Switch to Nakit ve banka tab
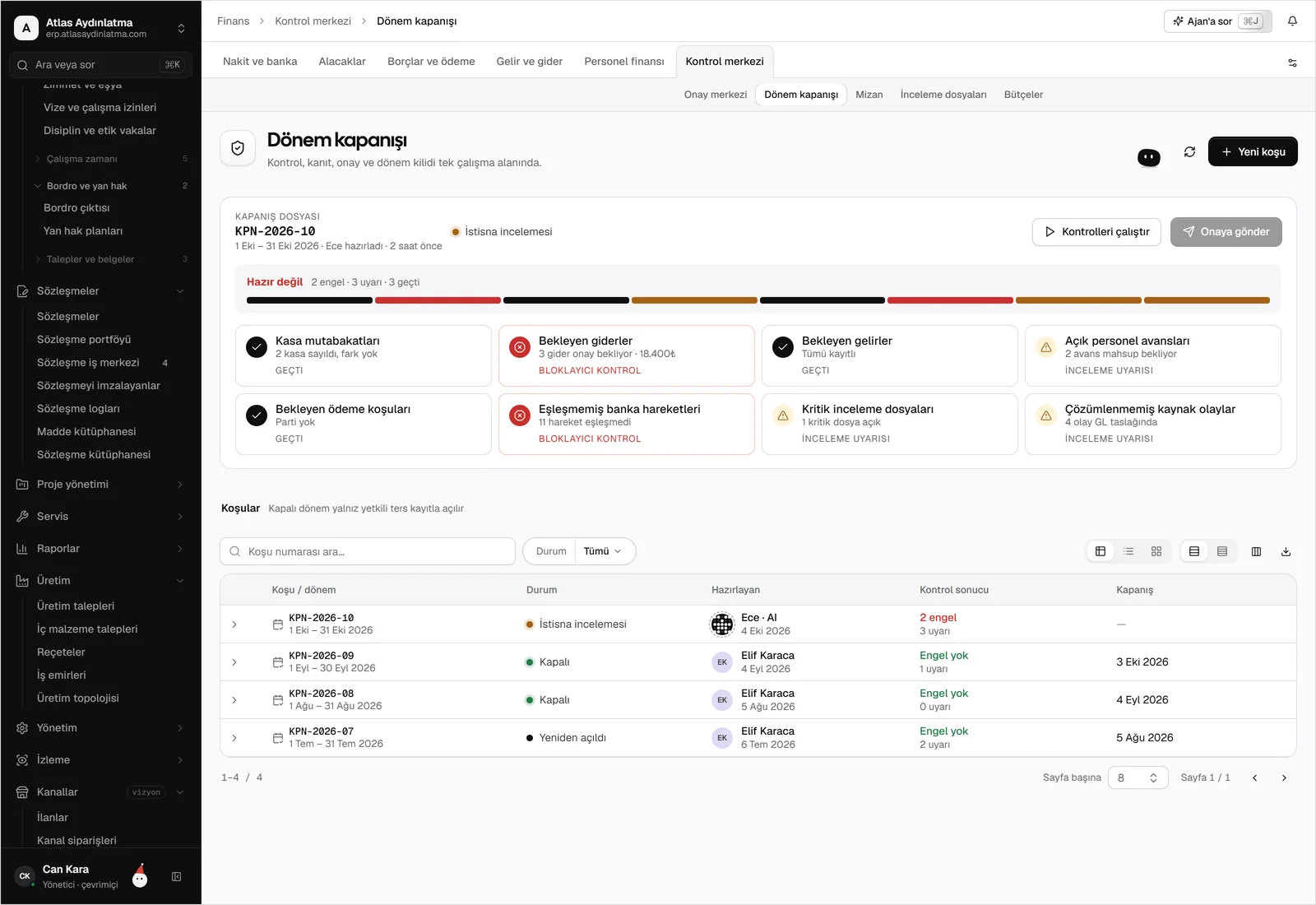Viewport: 1316px width, 905px height. click(x=260, y=62)
